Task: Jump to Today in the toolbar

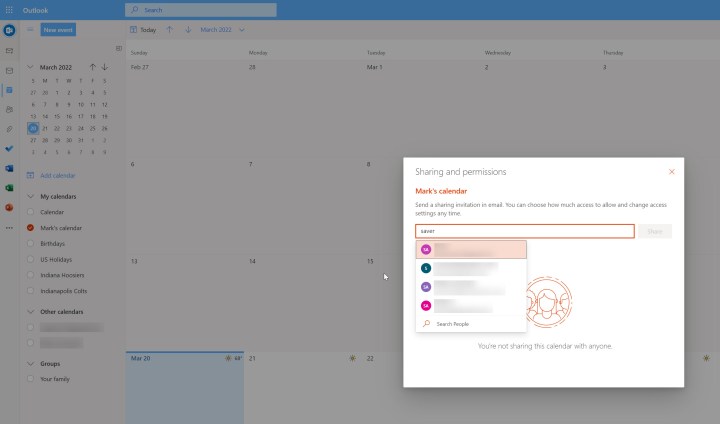Action: point(143,30)
